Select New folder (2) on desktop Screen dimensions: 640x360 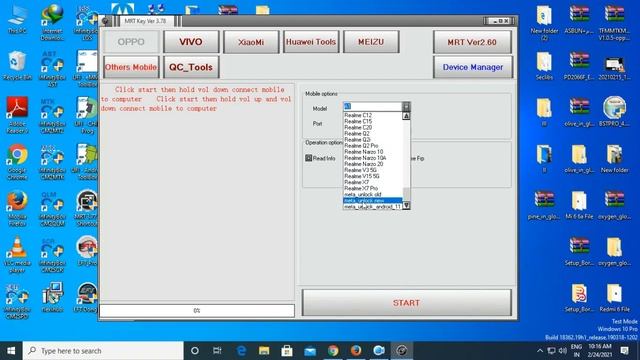544,23
